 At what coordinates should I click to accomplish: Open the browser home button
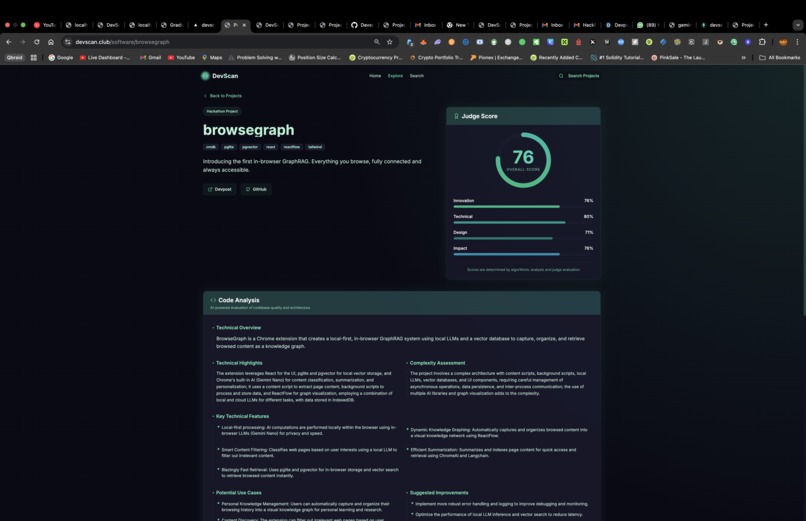point(51,42)
